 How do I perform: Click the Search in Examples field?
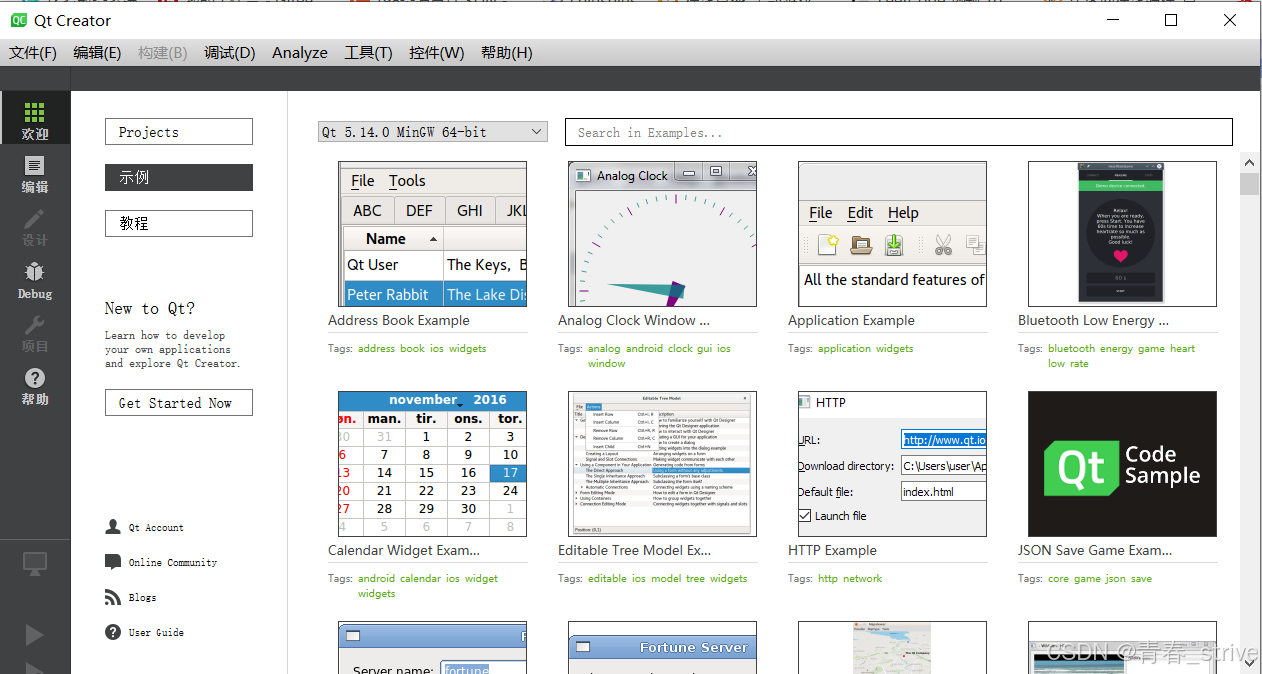(898, 132)
